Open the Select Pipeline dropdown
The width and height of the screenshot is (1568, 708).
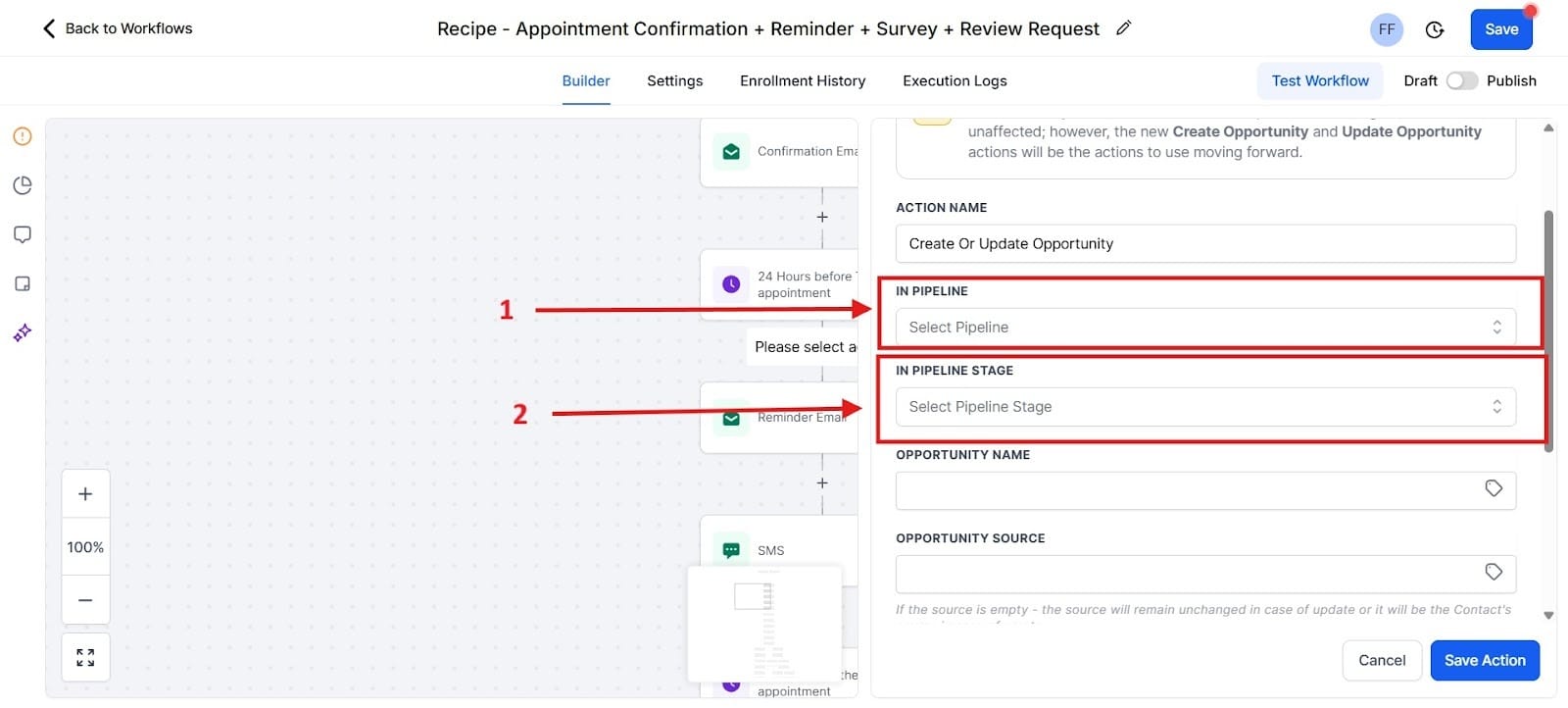tap(1204, 327)
